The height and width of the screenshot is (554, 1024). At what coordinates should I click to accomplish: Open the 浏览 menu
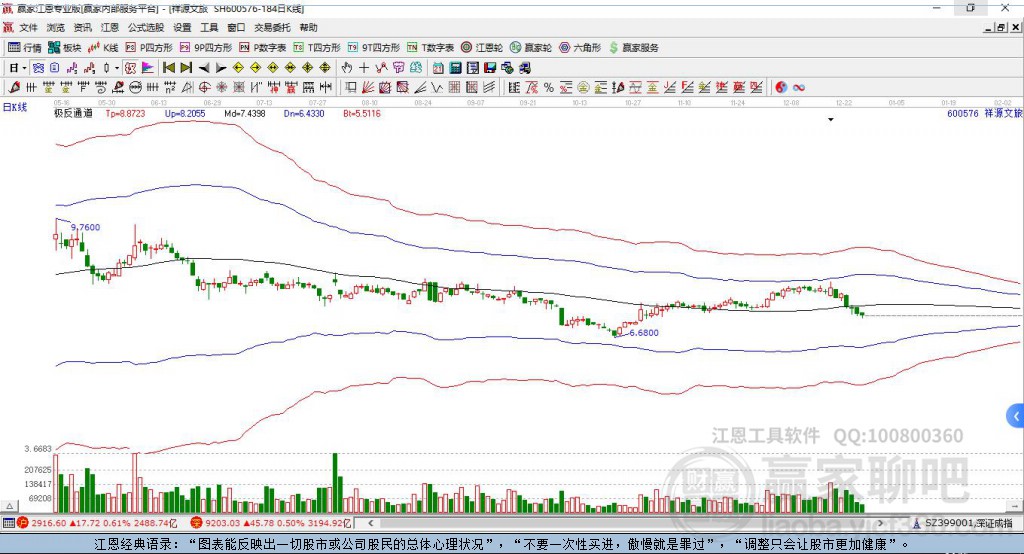tap(56, 27)
